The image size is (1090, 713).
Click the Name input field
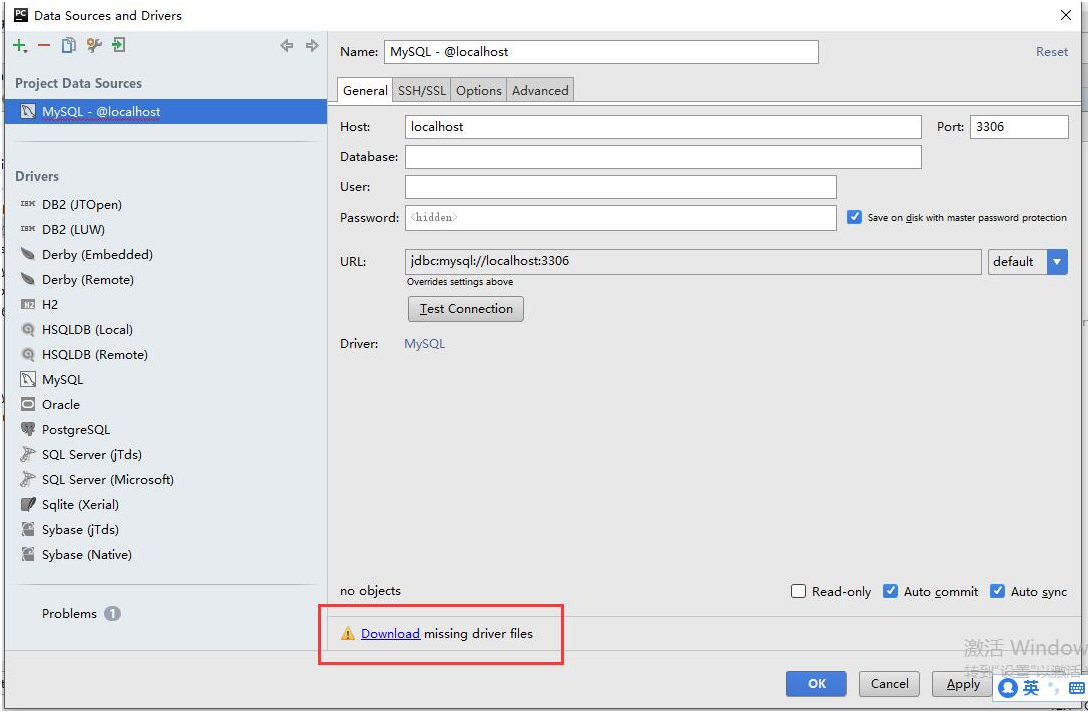601,52
